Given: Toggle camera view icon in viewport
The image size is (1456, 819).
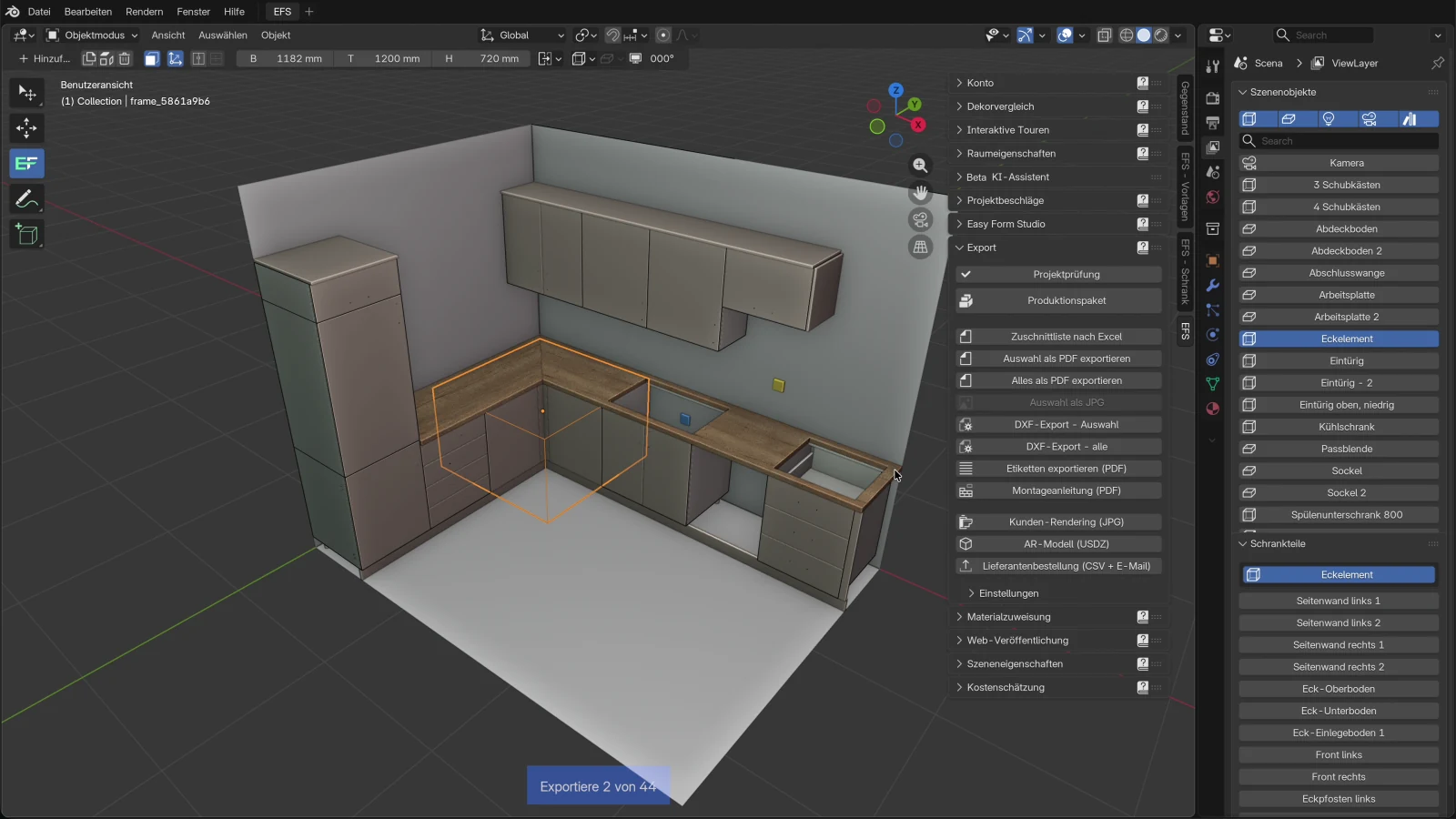Looking at the screenshot, I should click(x=921, y=220).
